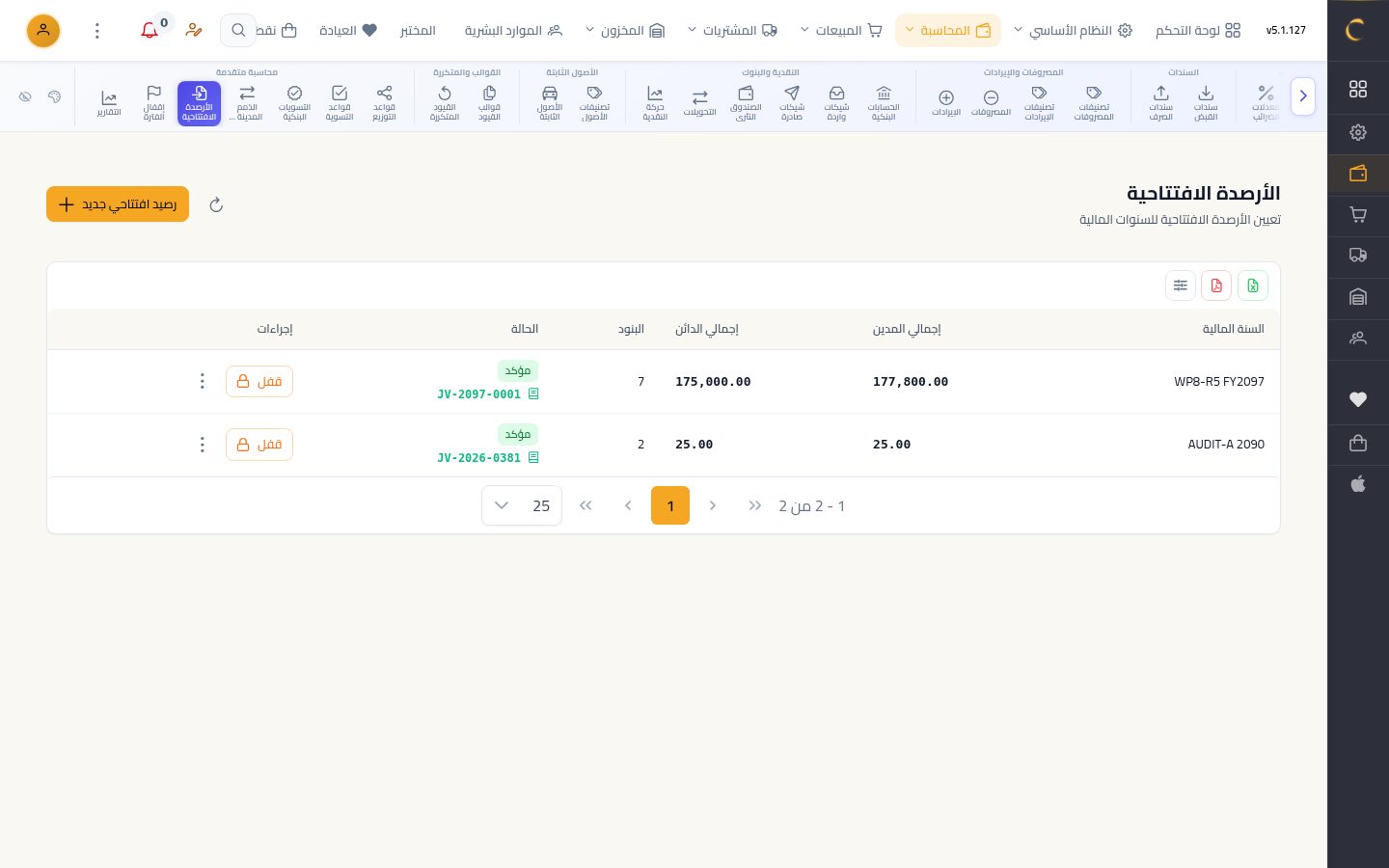This screenshot has height=868, width=1389.
Task: Open تصنيفات المصروفات expense categories
Action: [1094, 103]
